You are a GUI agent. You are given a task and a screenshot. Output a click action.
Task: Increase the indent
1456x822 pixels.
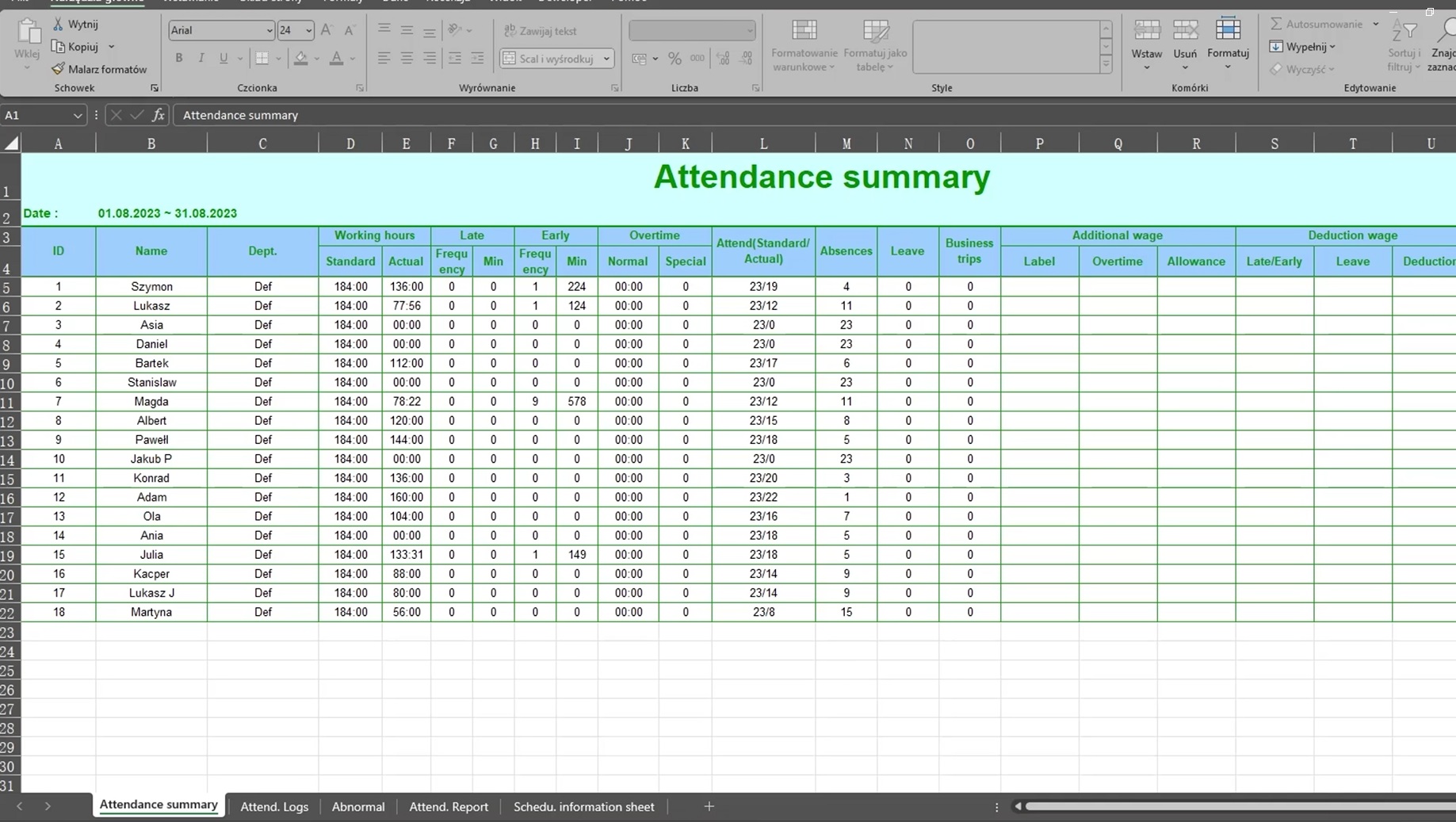point(477,58)
